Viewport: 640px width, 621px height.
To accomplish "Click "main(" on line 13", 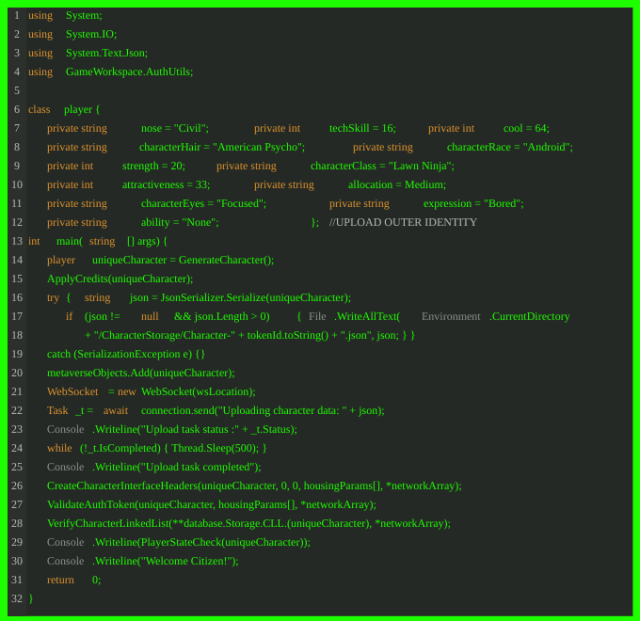I will click(x=69, y=241).
